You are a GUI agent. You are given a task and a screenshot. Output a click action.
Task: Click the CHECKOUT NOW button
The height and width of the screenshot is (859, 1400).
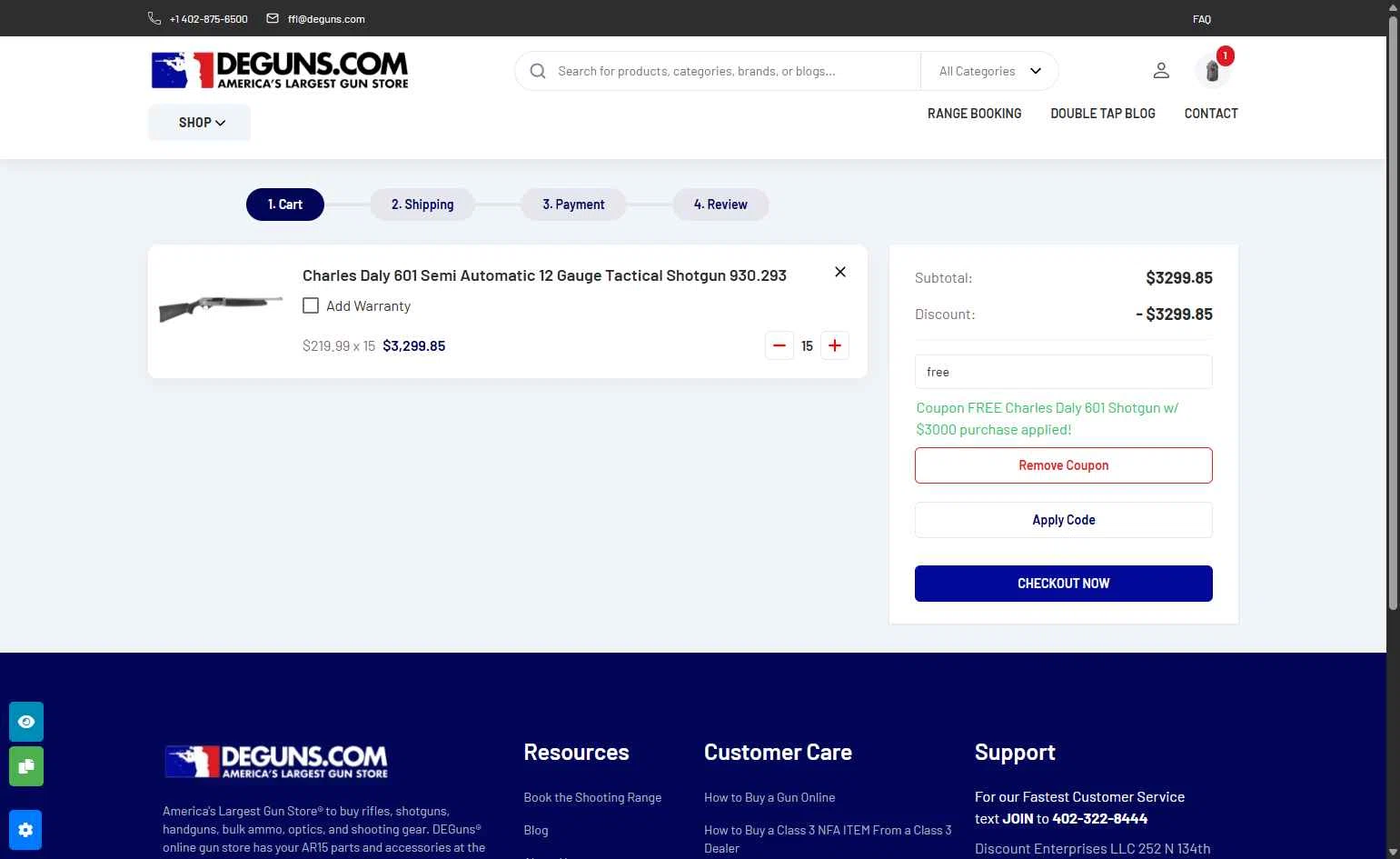coord(1063,584)
